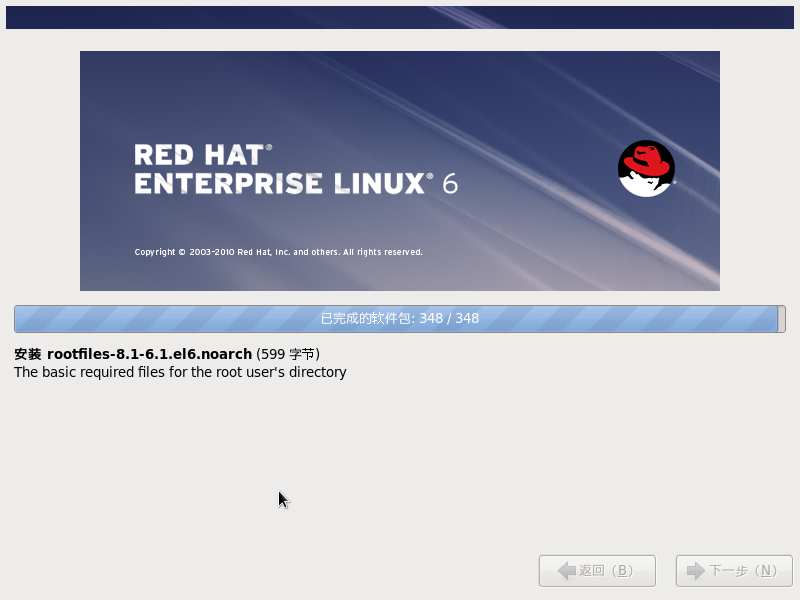
Task: Click the (599 字节) package size text
Action: pyautogui.click(x=288, y=354)
